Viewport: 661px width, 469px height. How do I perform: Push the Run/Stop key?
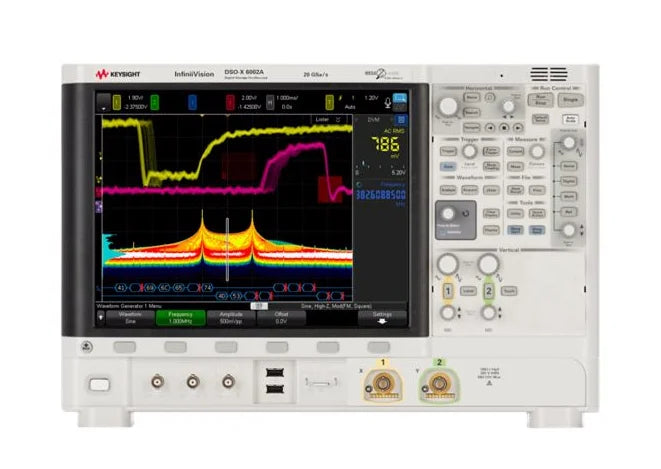[540, 99]
